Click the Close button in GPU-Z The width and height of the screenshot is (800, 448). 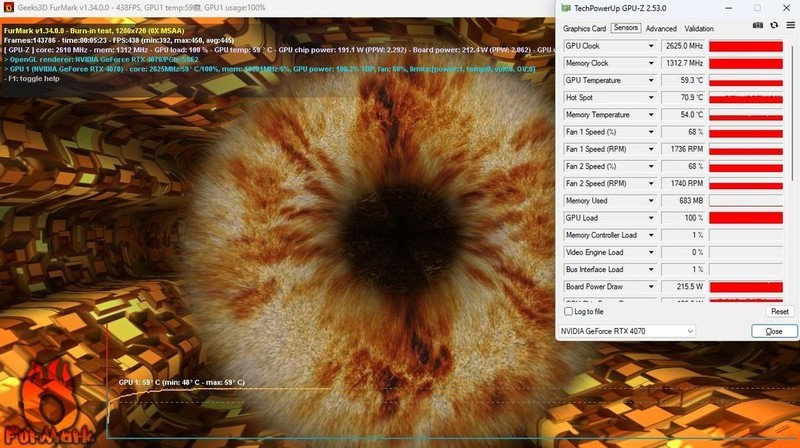(x=773, y=331)
